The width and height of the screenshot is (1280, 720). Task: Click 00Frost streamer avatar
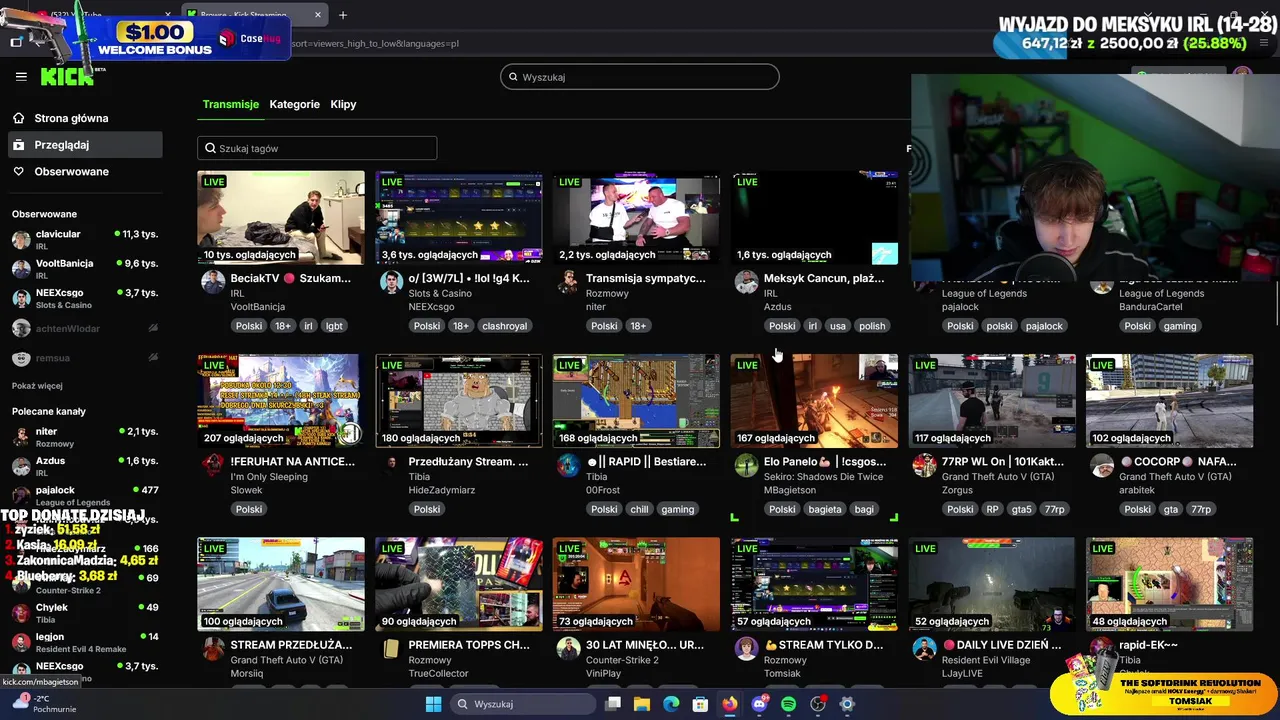pyautogui.click(x=569, y=465)
